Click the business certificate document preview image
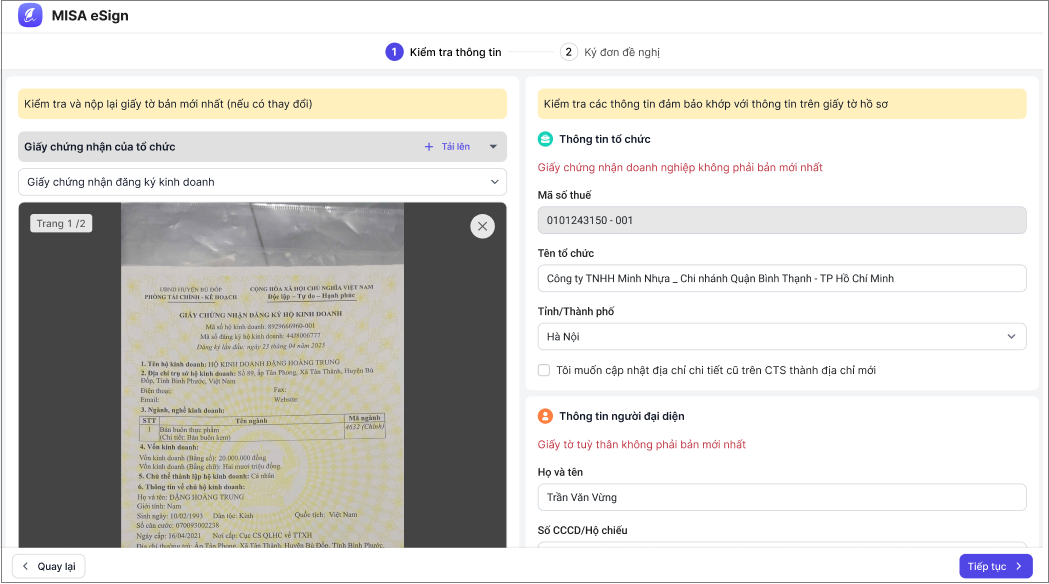The height and width of the screenshot is (584, 1049). click(262, 400)
